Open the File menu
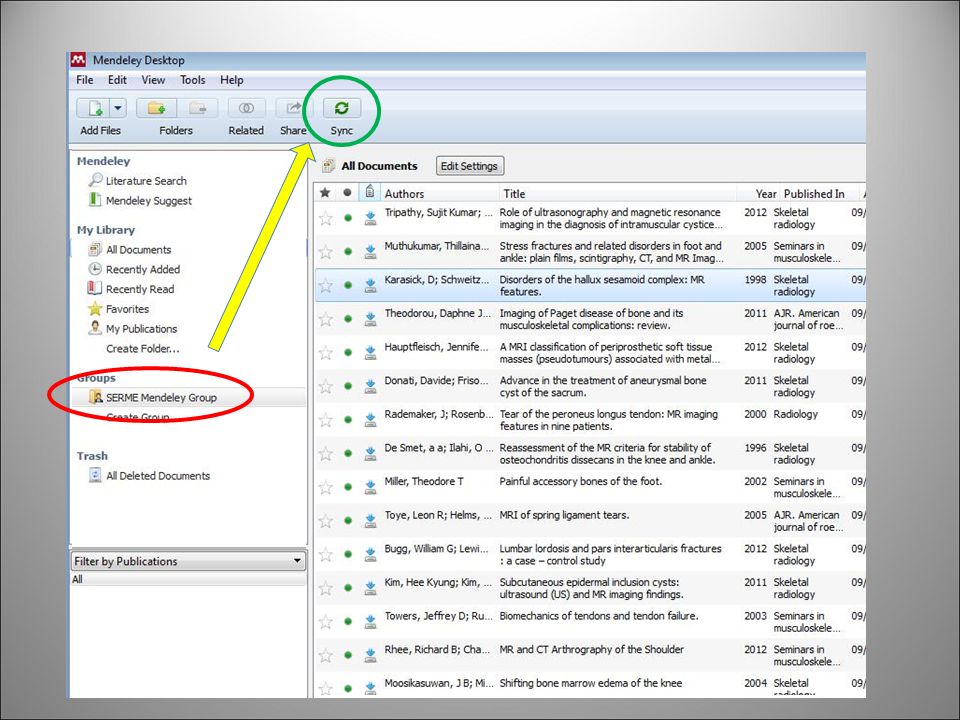 coord(84,80)
